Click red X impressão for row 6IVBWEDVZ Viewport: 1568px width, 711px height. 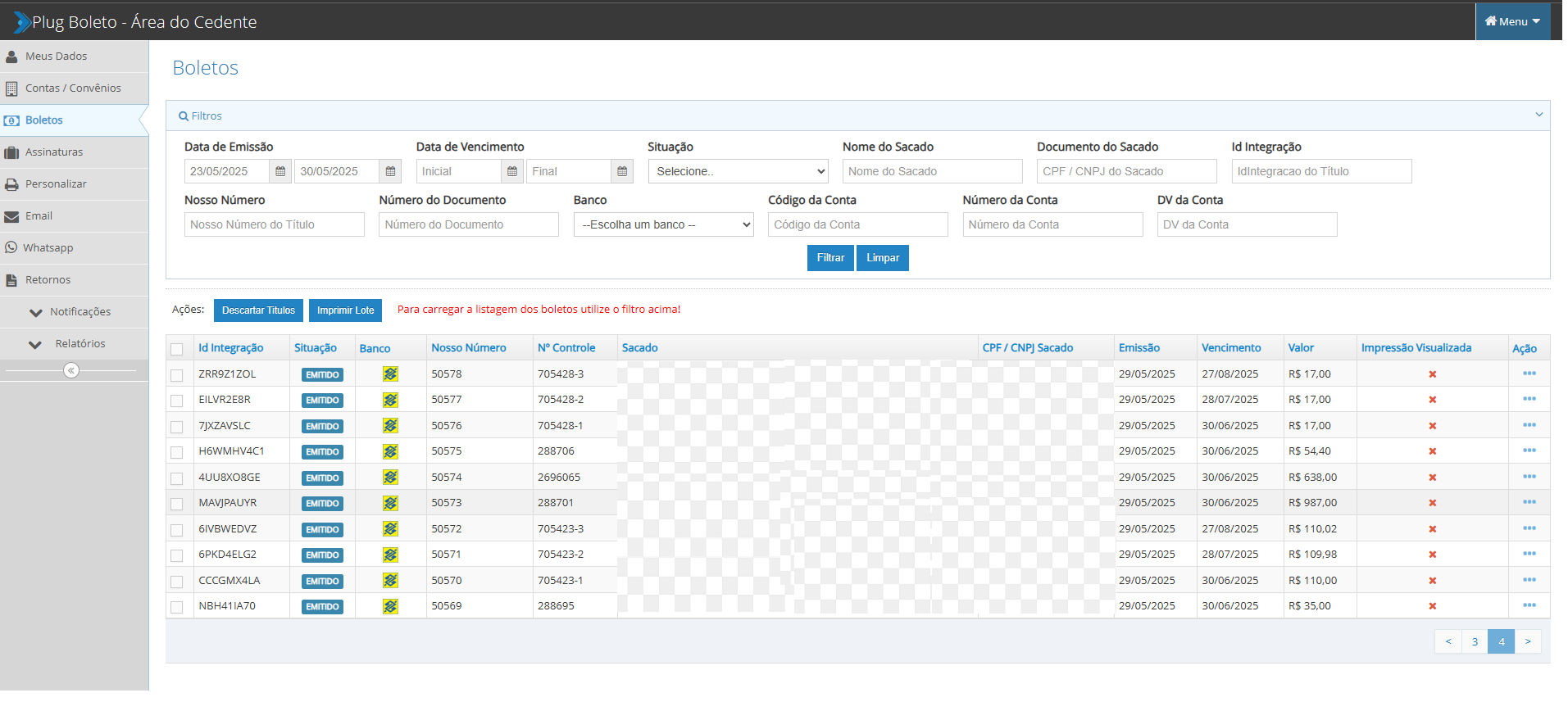[1433, 529]
